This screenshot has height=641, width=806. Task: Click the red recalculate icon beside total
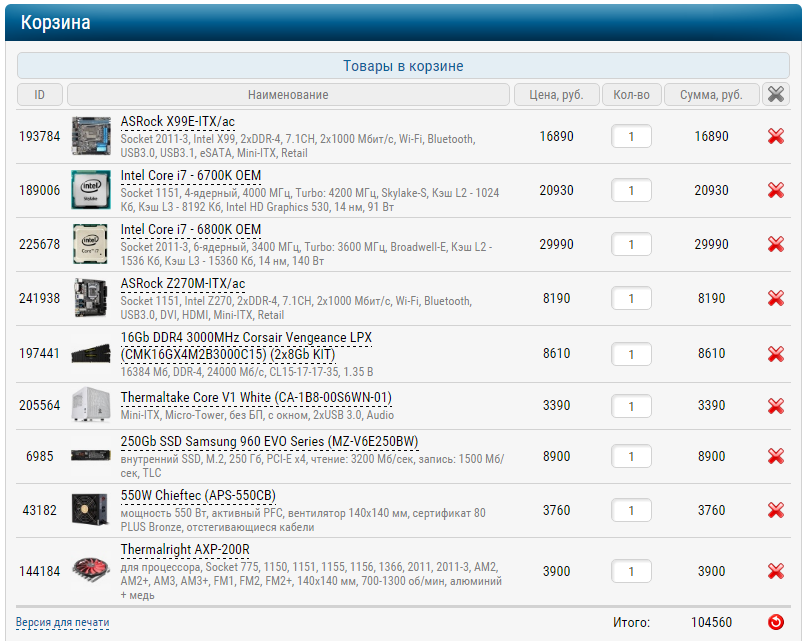(x=776, y=622)
